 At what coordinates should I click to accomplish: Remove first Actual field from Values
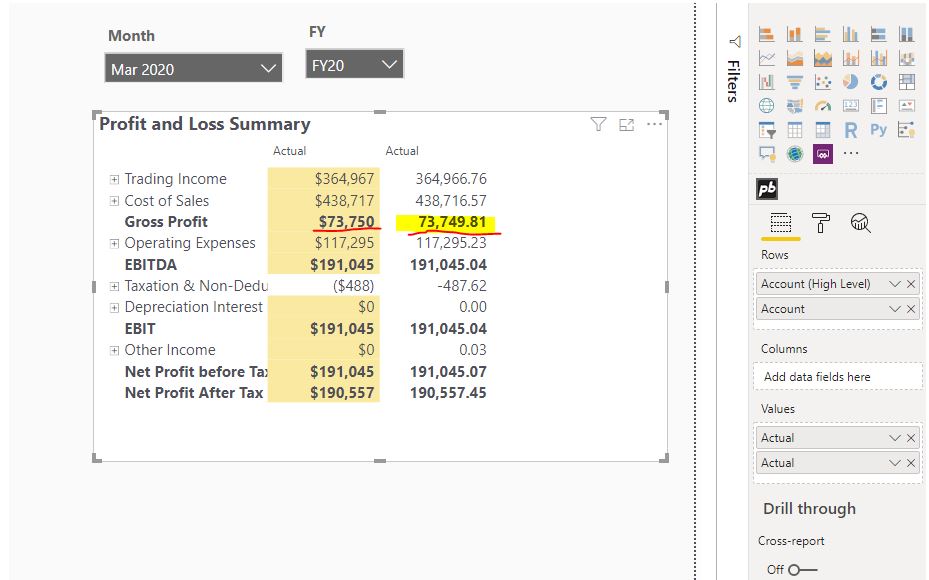pos(911,438)
